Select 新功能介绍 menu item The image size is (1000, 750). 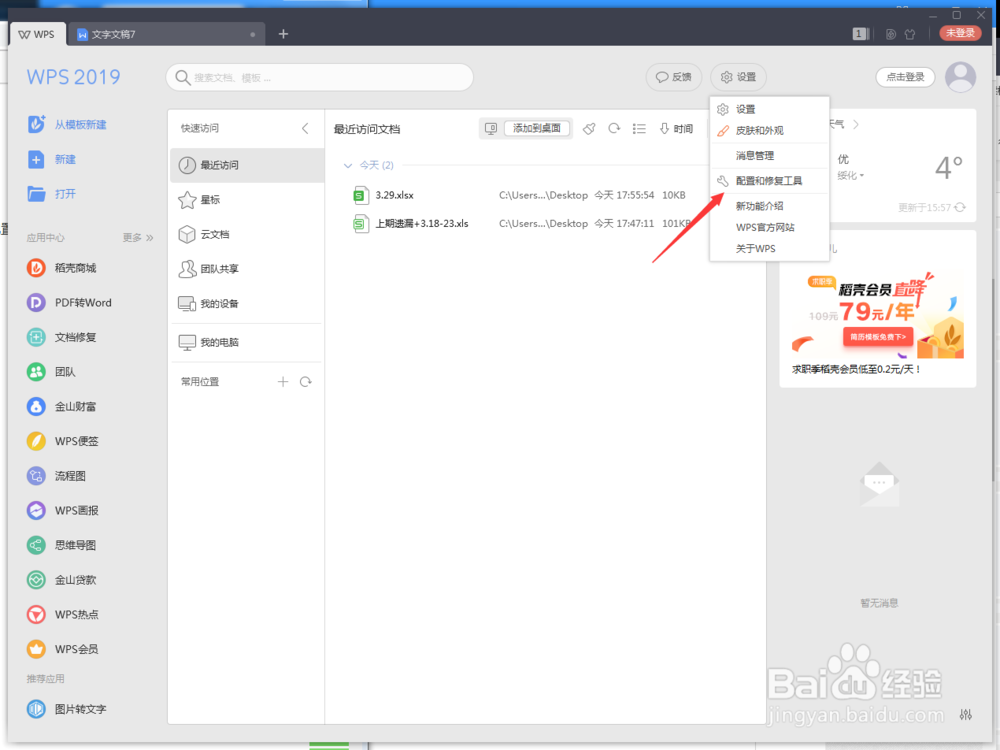(x=769, y=205)
